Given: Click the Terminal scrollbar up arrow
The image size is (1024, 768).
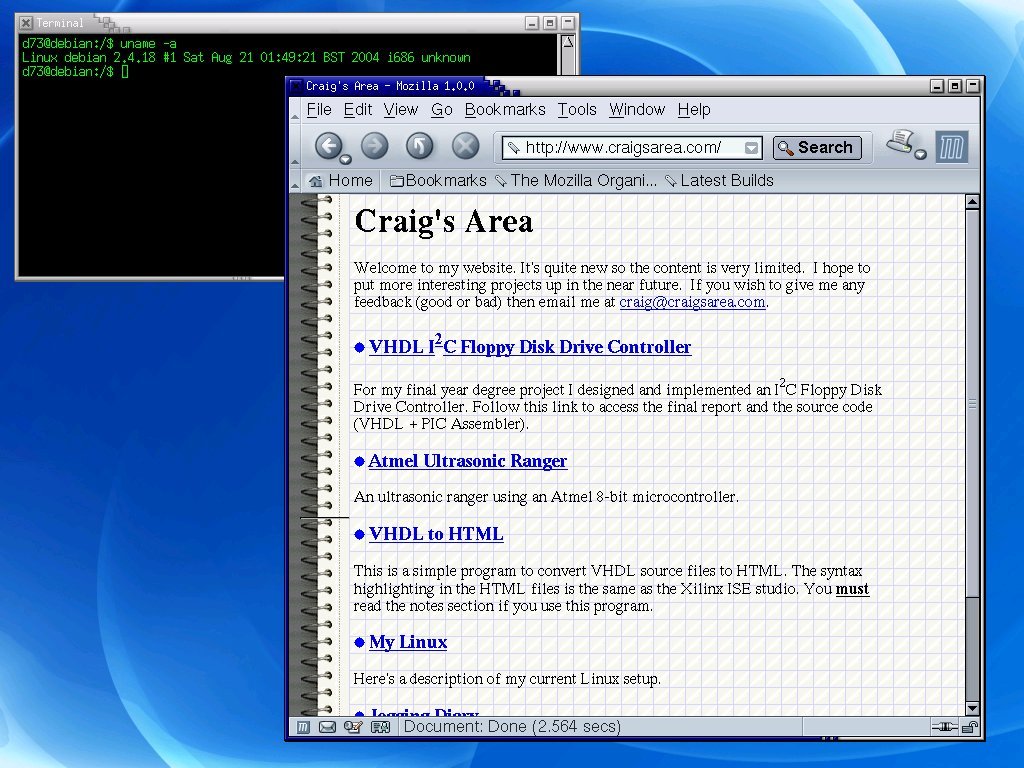Looking at the screenshot, I should (568, 42).
